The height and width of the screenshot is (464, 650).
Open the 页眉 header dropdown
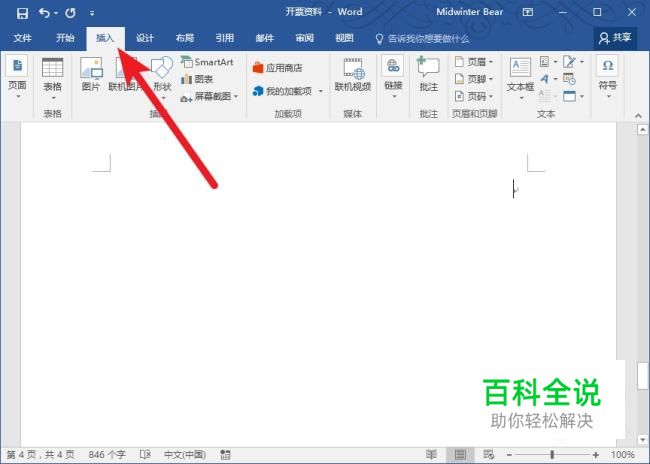(x=474, y=62)
